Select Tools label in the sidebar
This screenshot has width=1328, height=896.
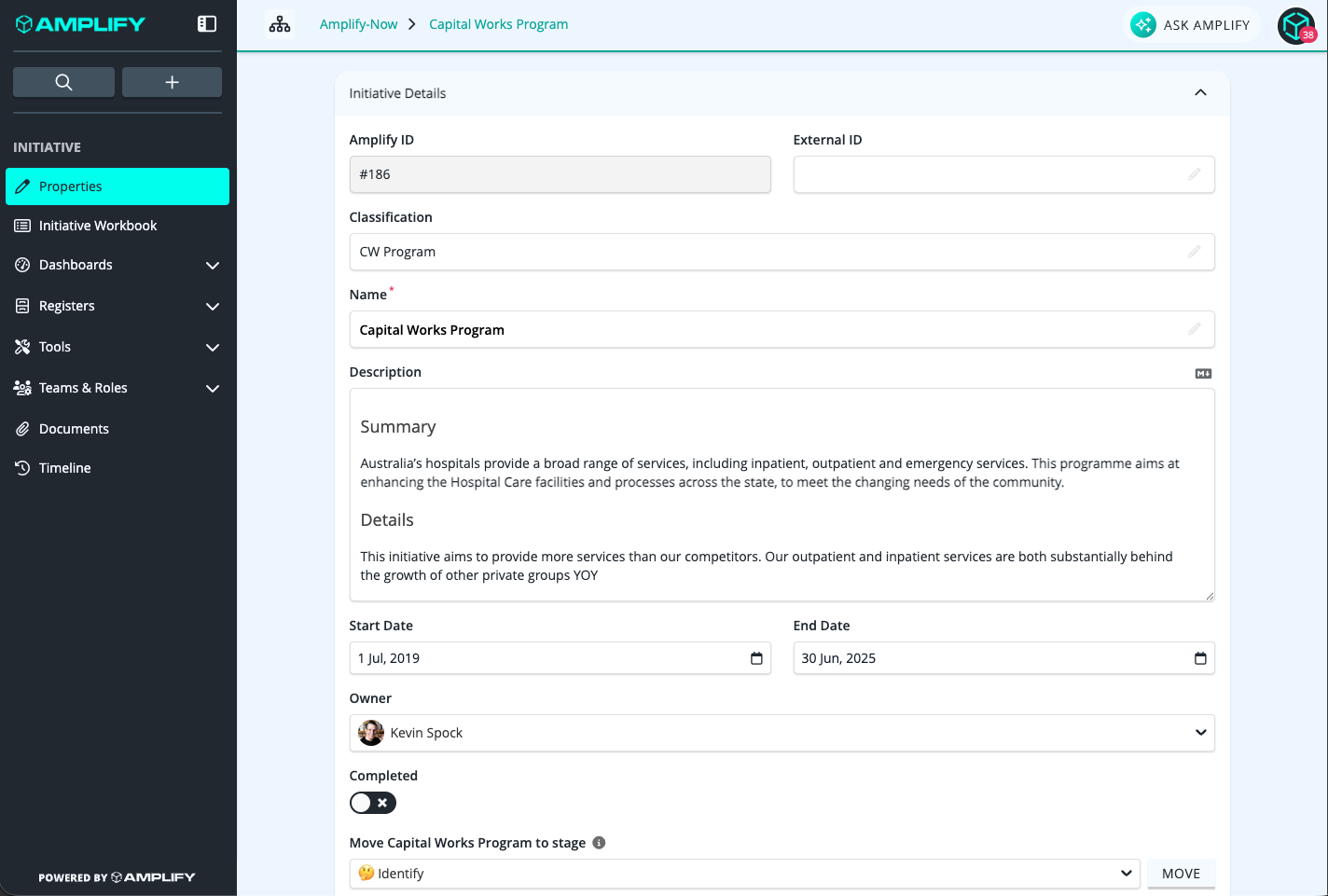(55, 347)
